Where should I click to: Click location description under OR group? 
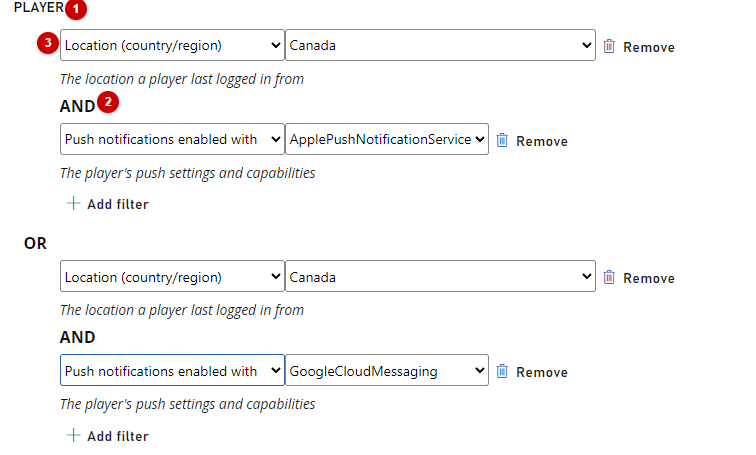pyautogui.click(x=182, y=310)
